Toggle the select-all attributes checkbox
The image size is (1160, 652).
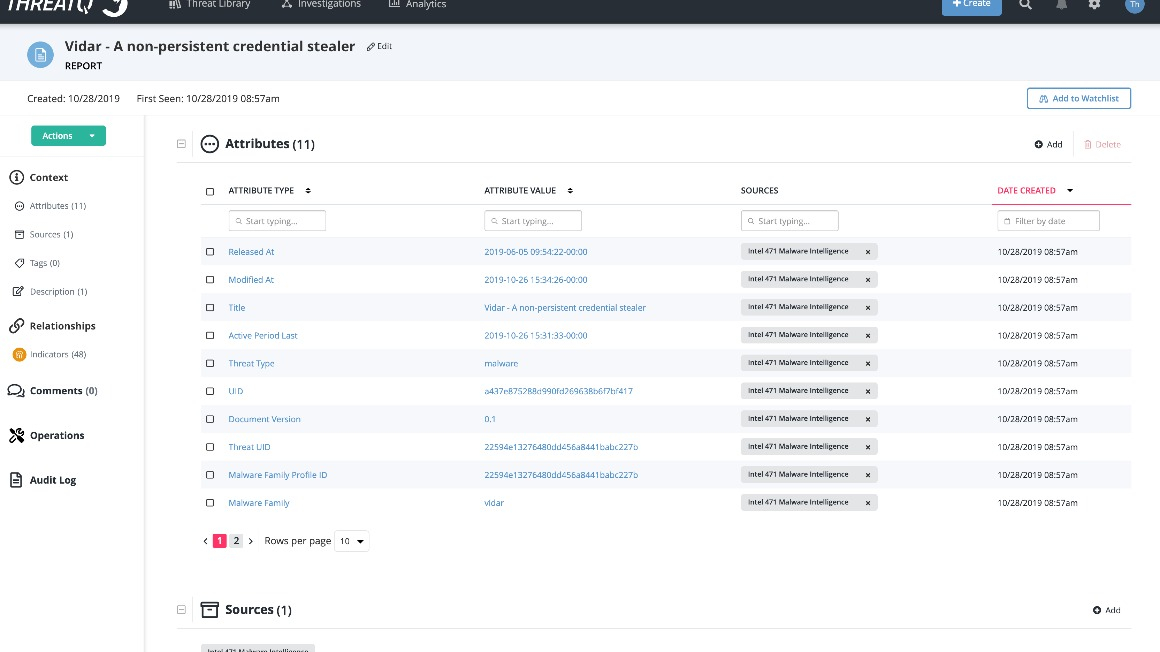pos(210,191)
